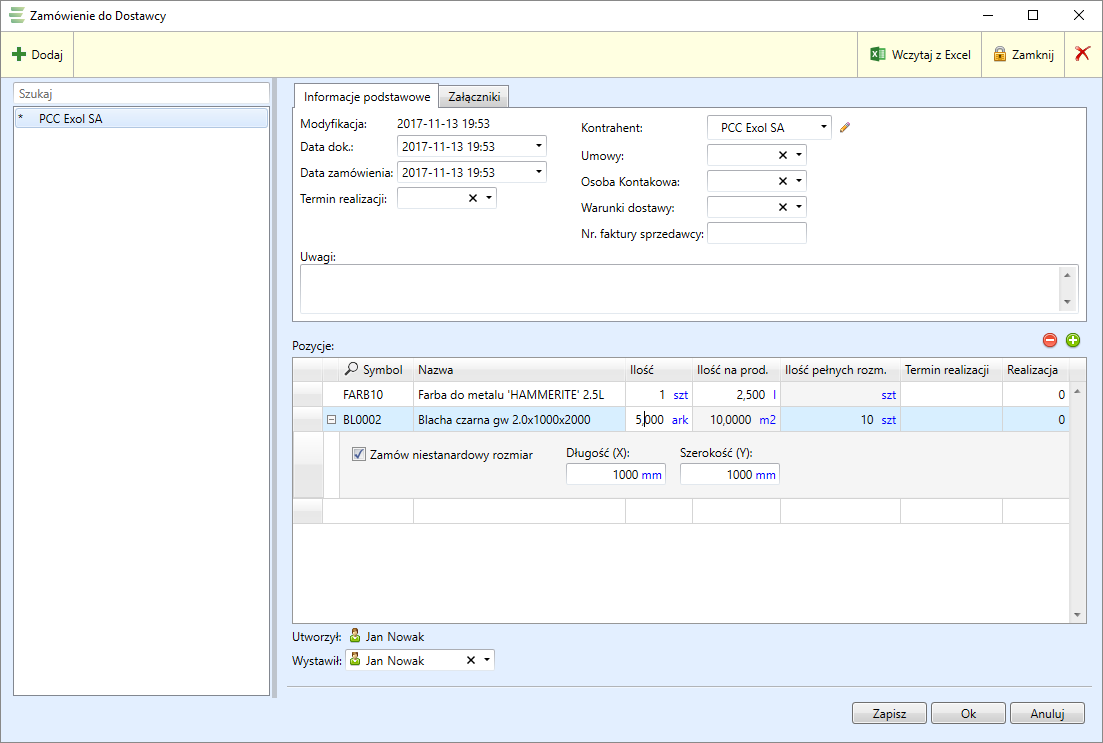Viewport: 1103px width, 743px height.
Task: Toggle Zamów niestandardowy rozmiar checkbox
Action: coord(359,454)
